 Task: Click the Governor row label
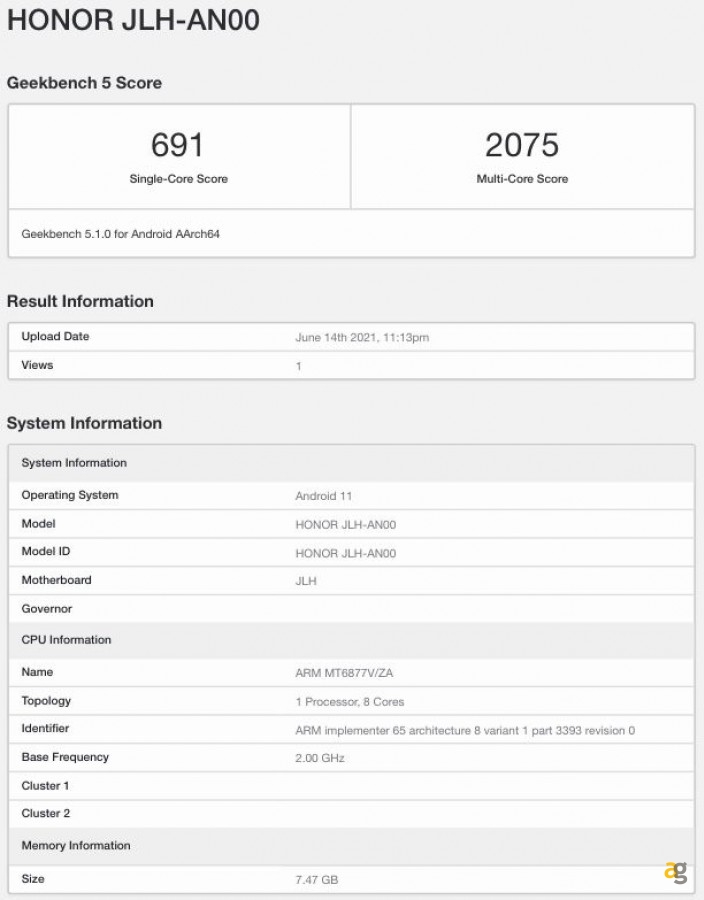tap(46, 609)
